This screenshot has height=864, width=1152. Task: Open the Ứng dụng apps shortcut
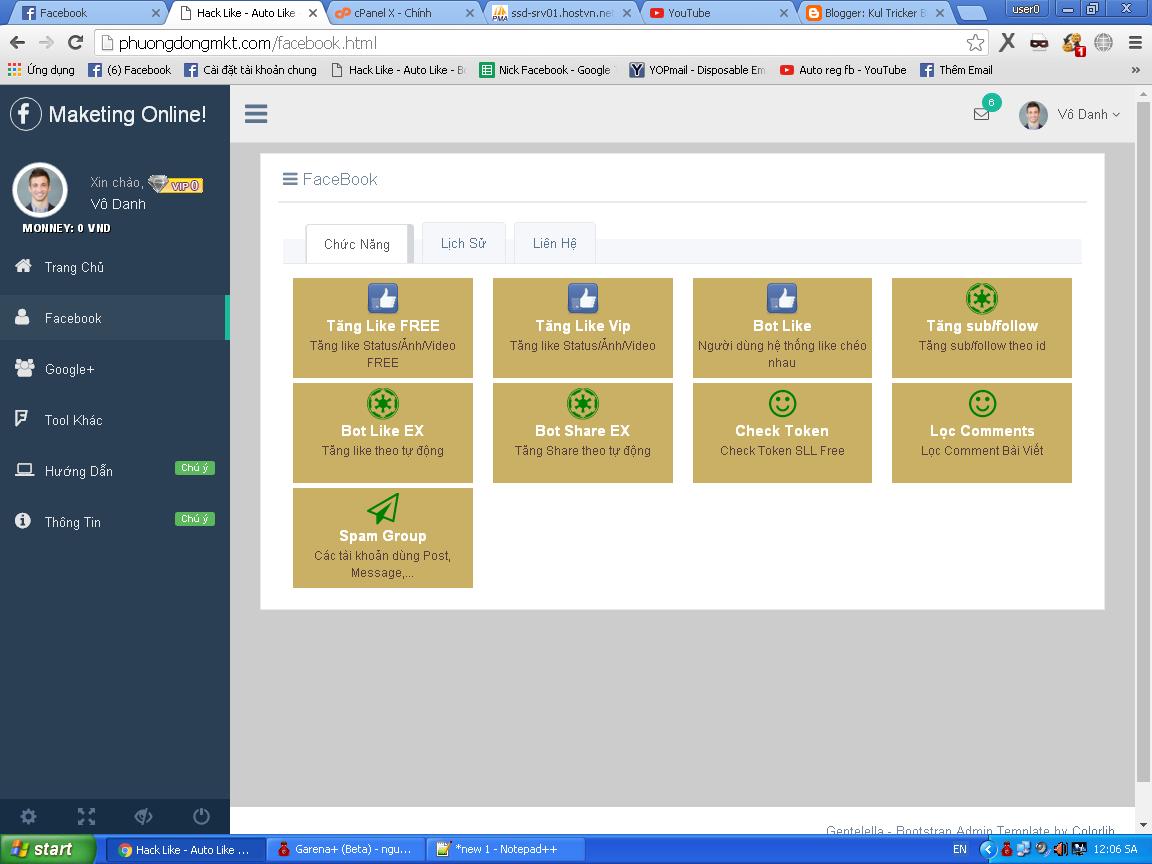pos(41,70)
